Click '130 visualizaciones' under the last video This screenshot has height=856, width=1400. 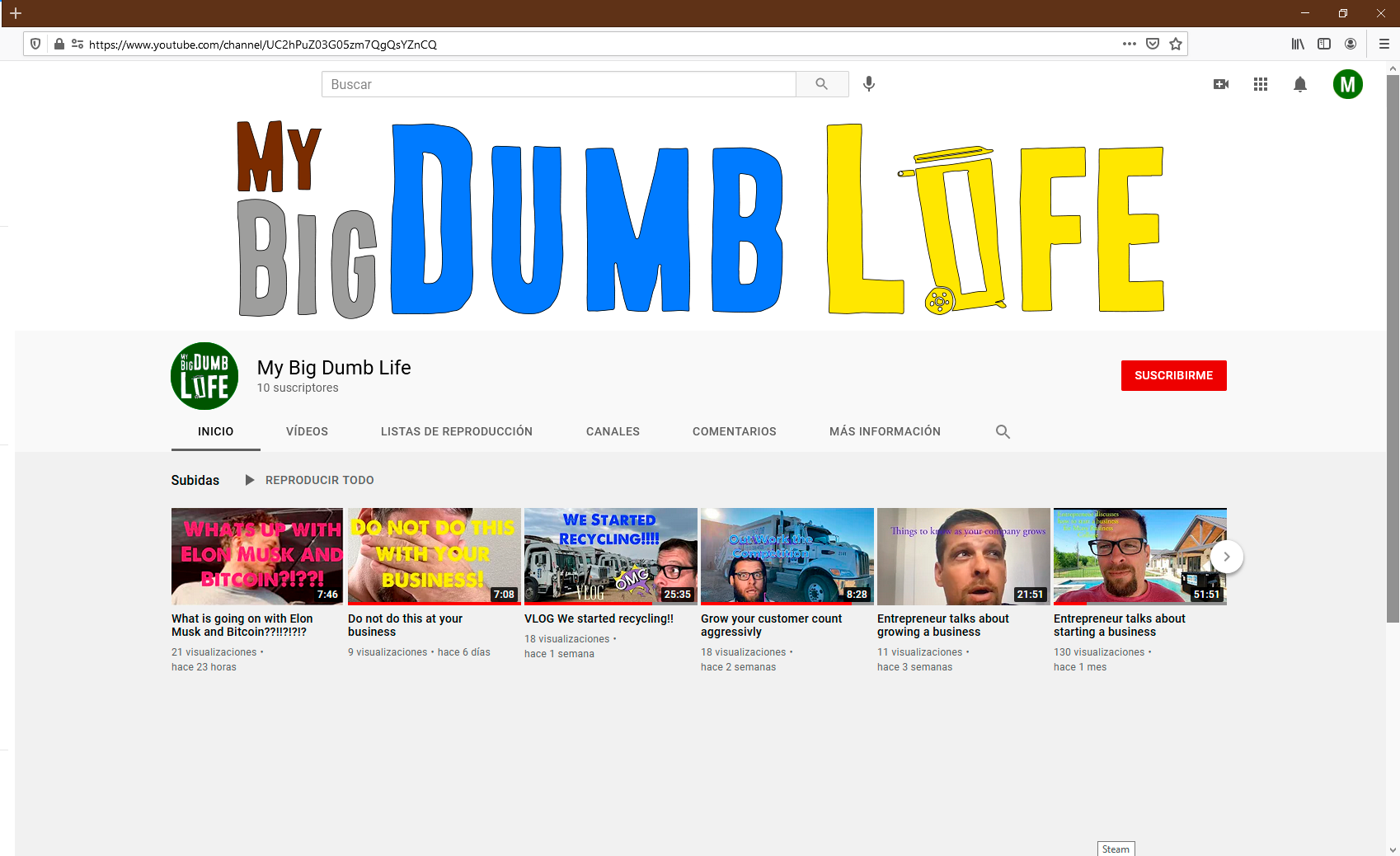[x=1099, y=652]
